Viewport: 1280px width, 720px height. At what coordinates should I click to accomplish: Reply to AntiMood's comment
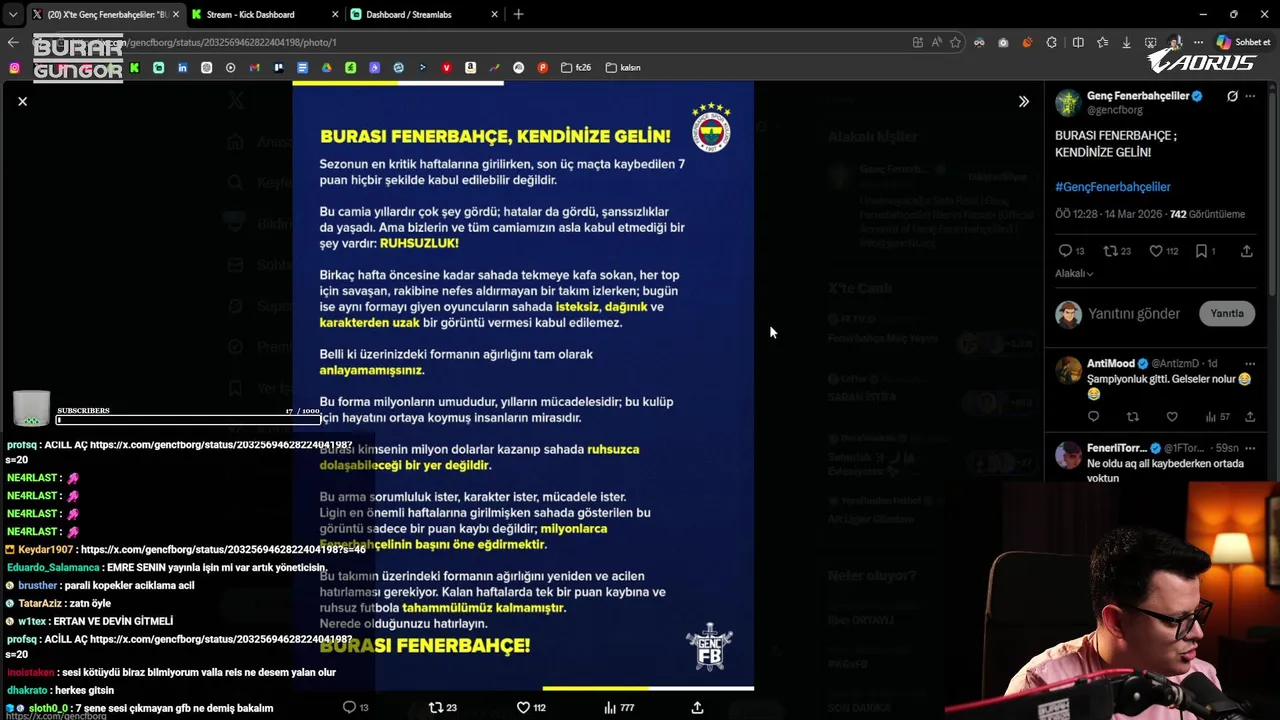click(1093, 416)
